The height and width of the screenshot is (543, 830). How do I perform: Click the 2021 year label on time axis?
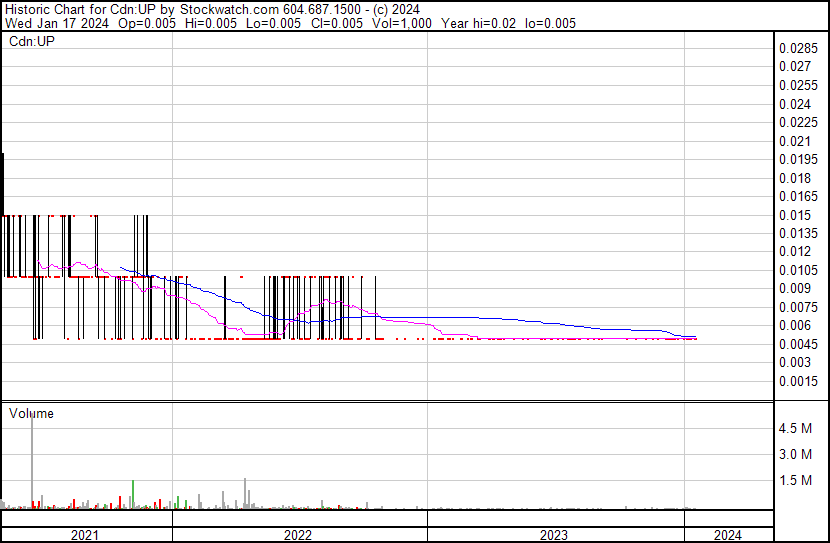85,535
